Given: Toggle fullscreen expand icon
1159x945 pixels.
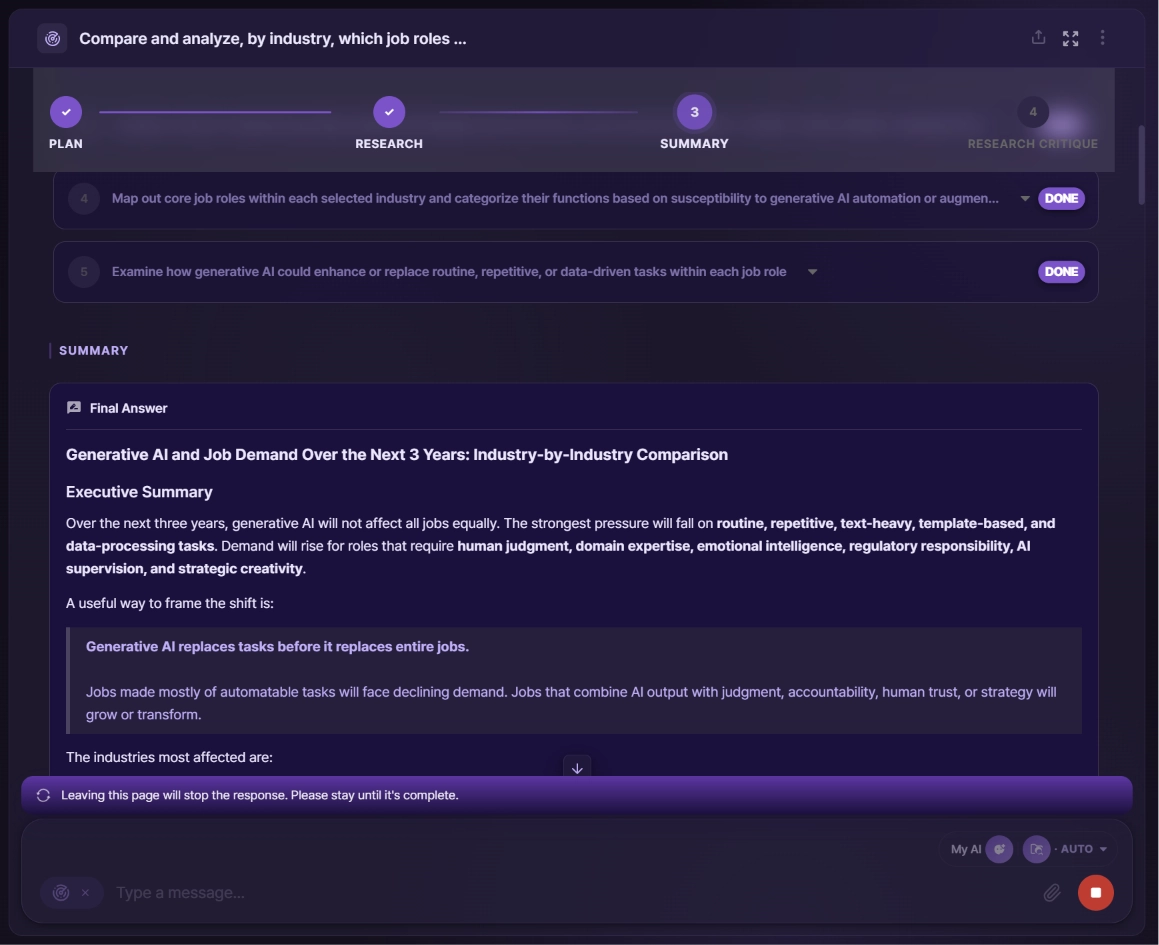Looking at the screenshot, I should click(x=1070, y=38).
